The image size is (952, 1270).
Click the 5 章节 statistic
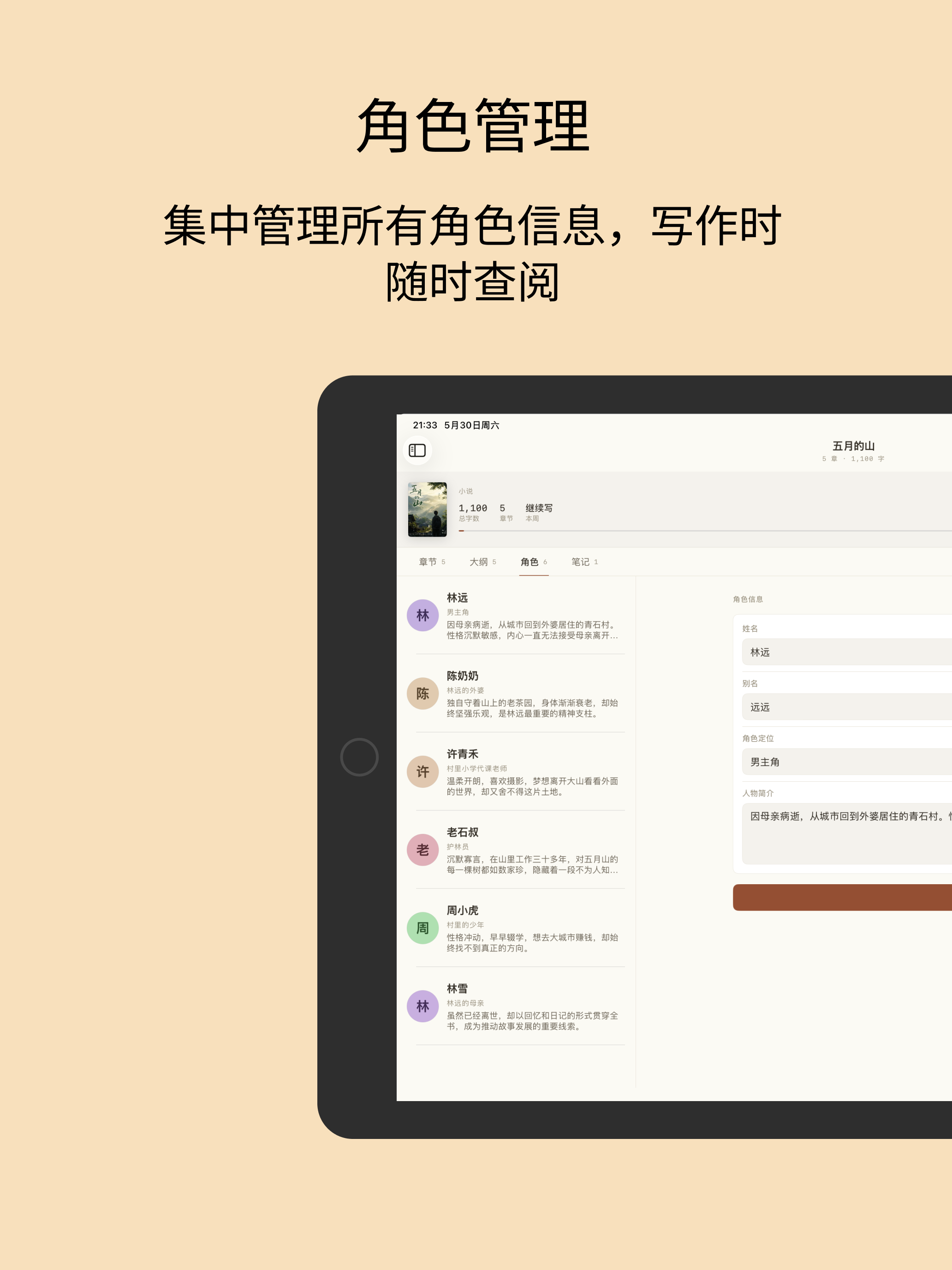click(x=506, y=512)
